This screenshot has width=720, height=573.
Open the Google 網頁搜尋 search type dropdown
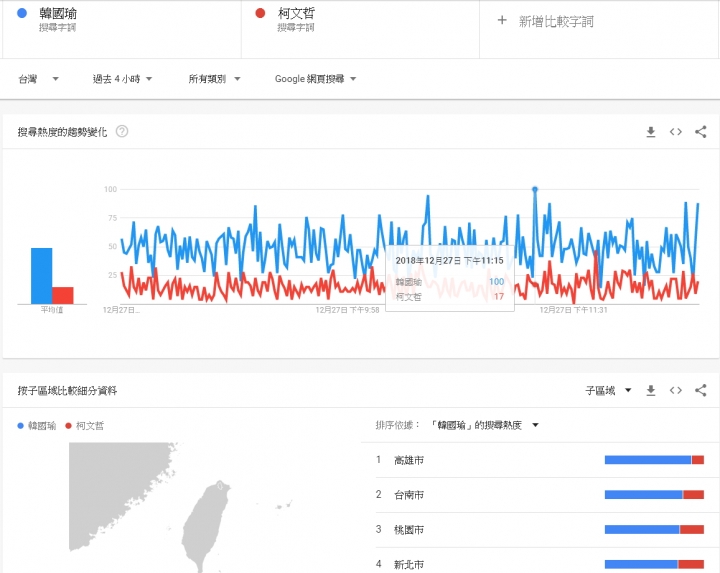(315, 79)
